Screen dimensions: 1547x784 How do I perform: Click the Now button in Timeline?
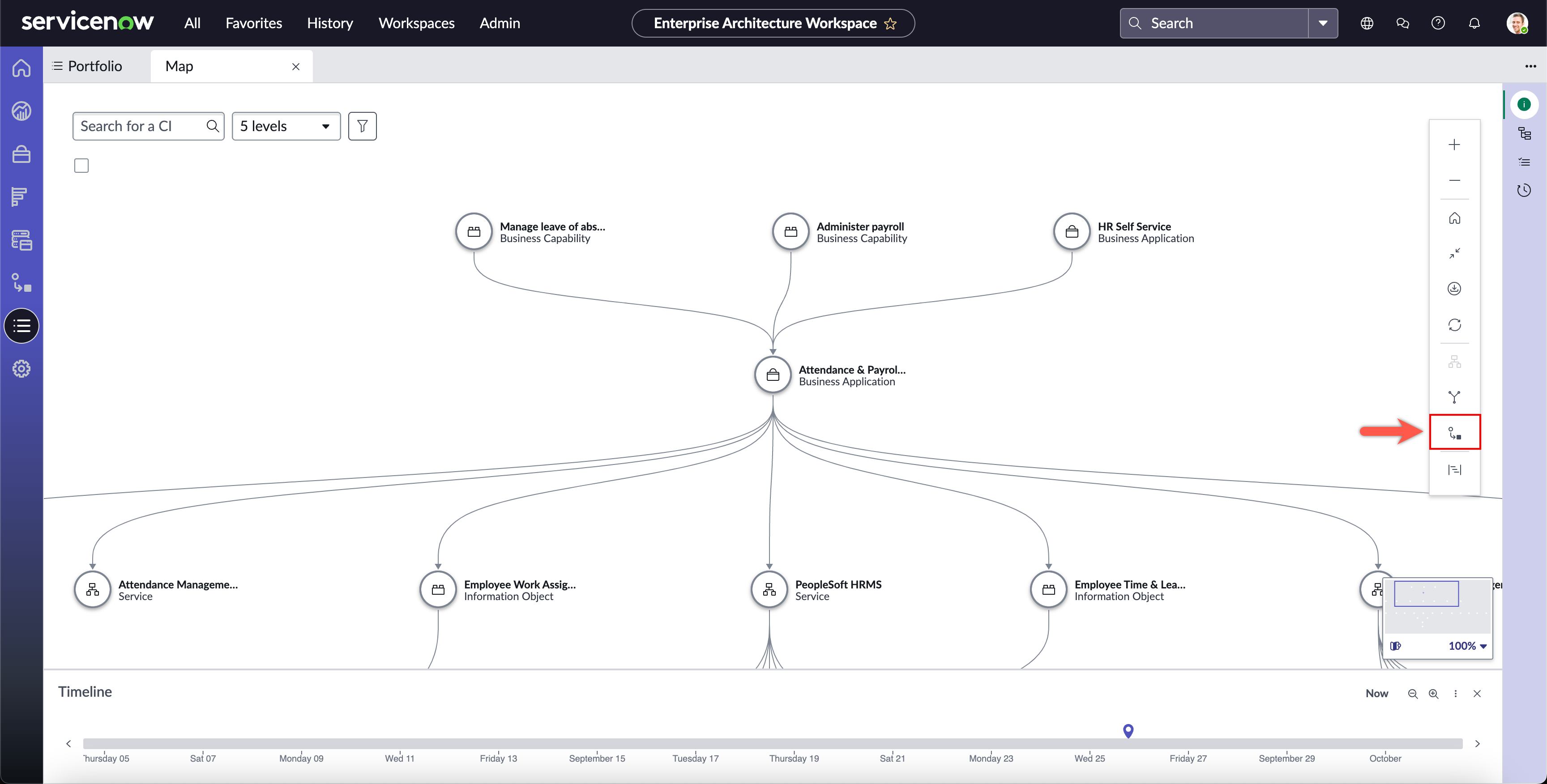[x=1376, y=693]
